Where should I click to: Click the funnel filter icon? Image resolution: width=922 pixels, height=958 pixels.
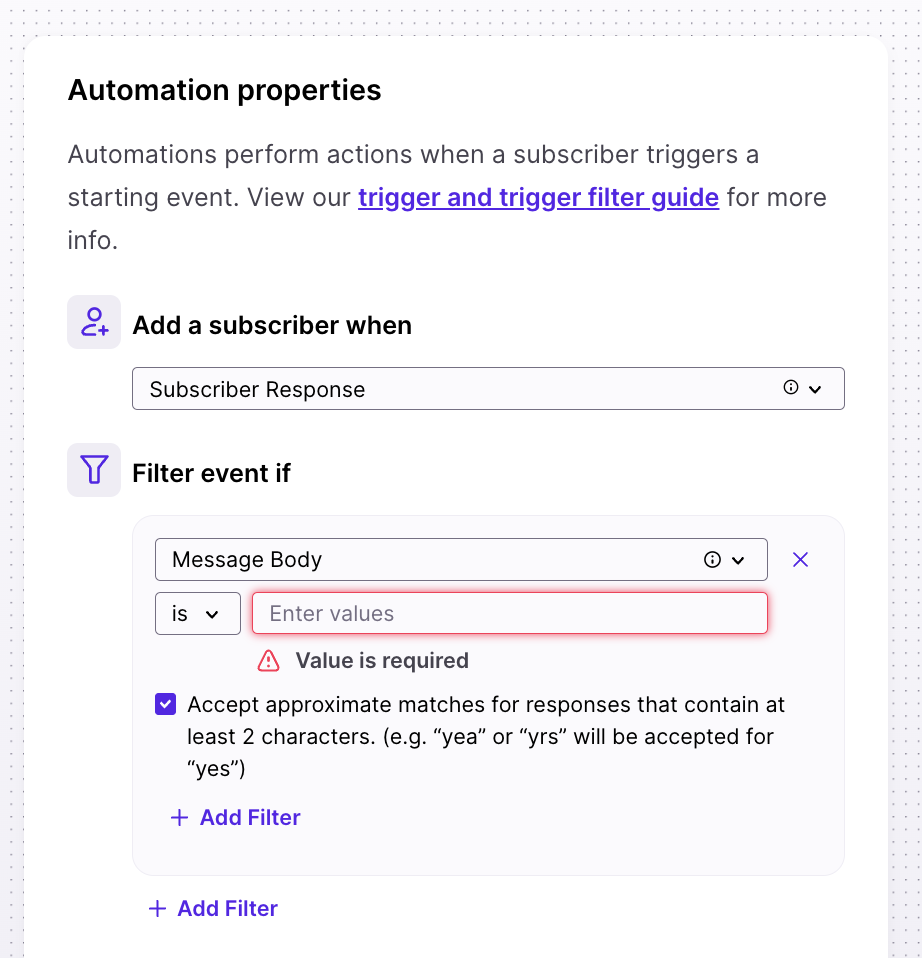(x=94, y=470)
